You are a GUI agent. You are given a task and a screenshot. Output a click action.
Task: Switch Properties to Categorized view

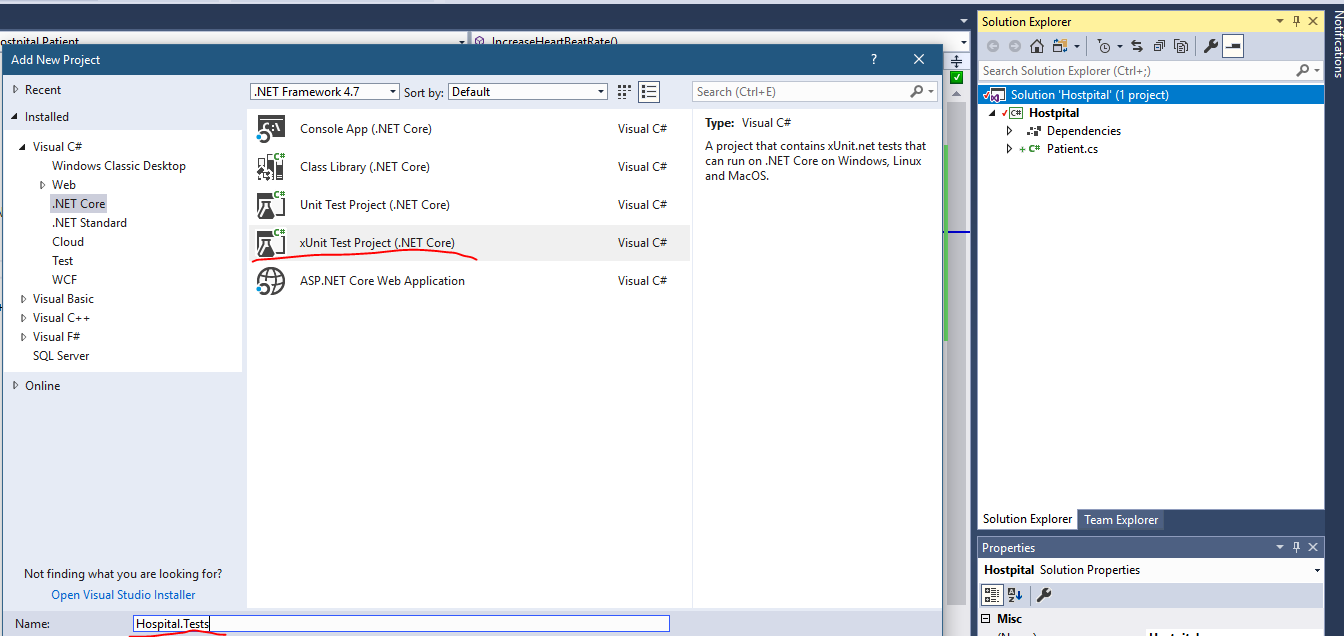tap(992, 595)
